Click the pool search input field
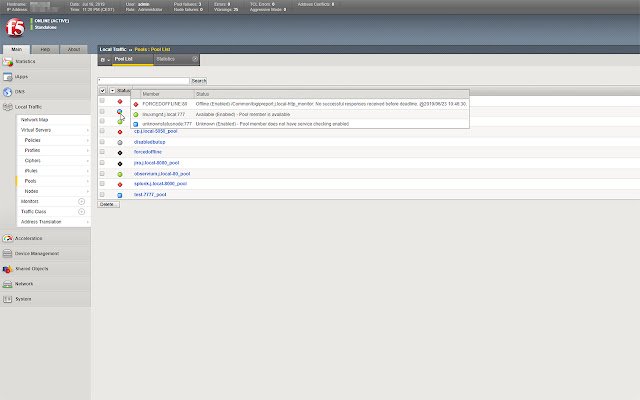 coord(143,81)
